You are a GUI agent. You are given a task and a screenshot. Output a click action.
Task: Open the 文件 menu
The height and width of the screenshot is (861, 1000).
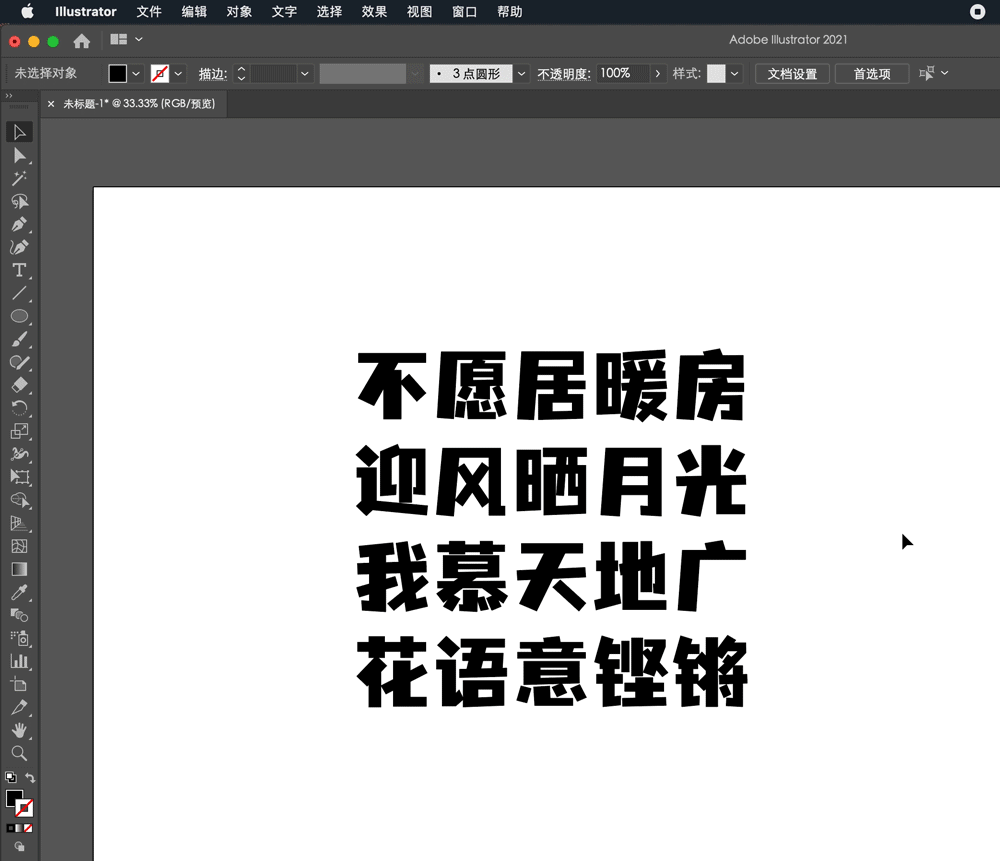pos(149,12)
